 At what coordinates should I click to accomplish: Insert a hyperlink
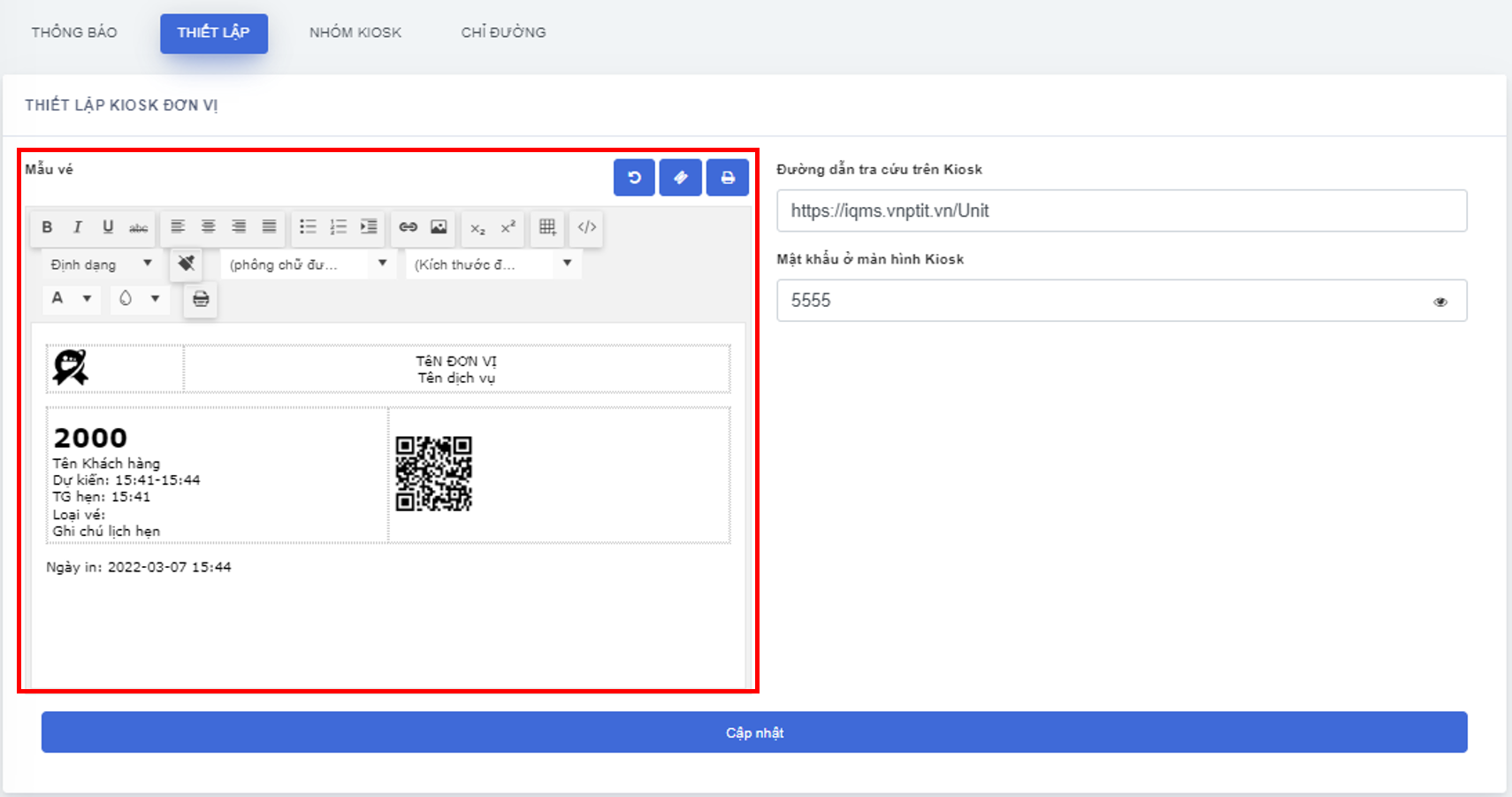(x=408, y=227)
